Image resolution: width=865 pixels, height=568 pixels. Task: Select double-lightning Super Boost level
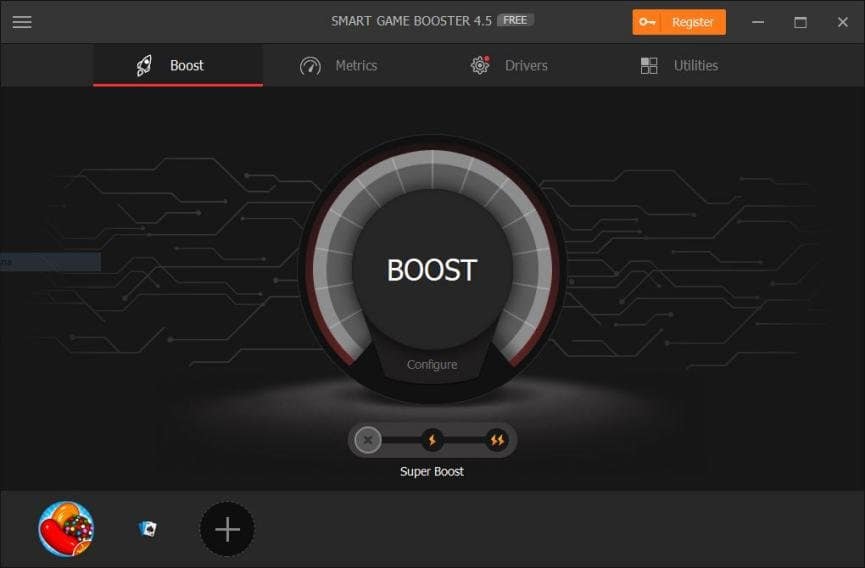click(x=497, y=440)
